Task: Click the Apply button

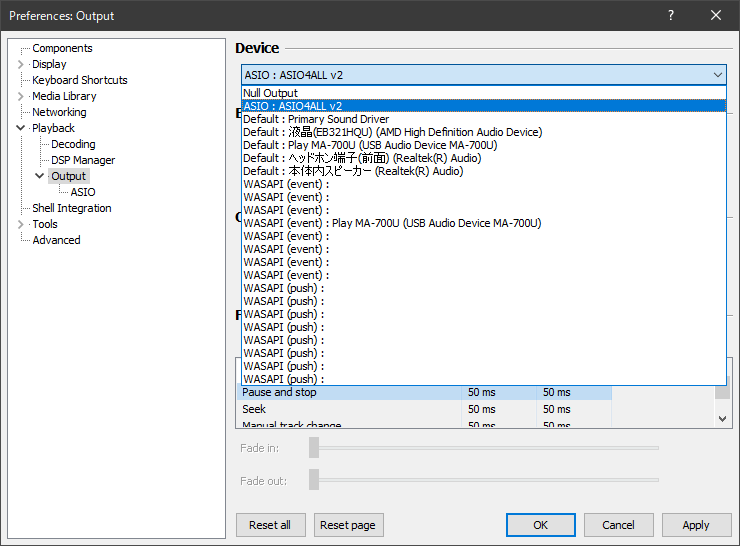Action: pos(695,525)
